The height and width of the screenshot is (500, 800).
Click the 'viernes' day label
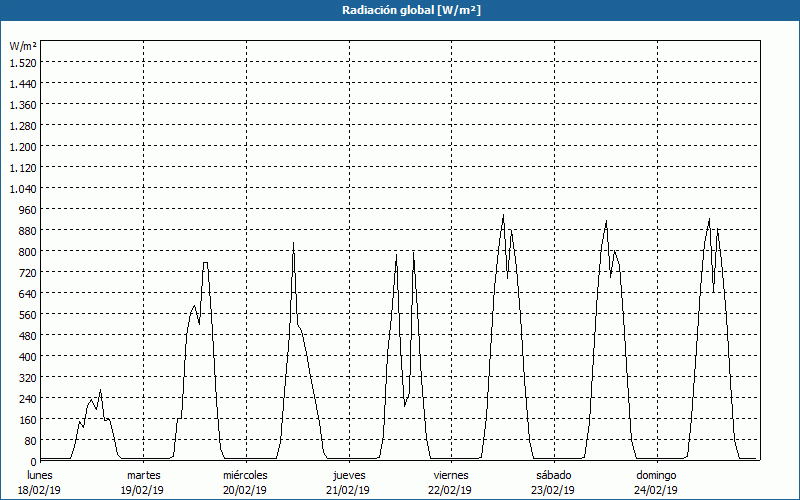click(x=451, y=475)
